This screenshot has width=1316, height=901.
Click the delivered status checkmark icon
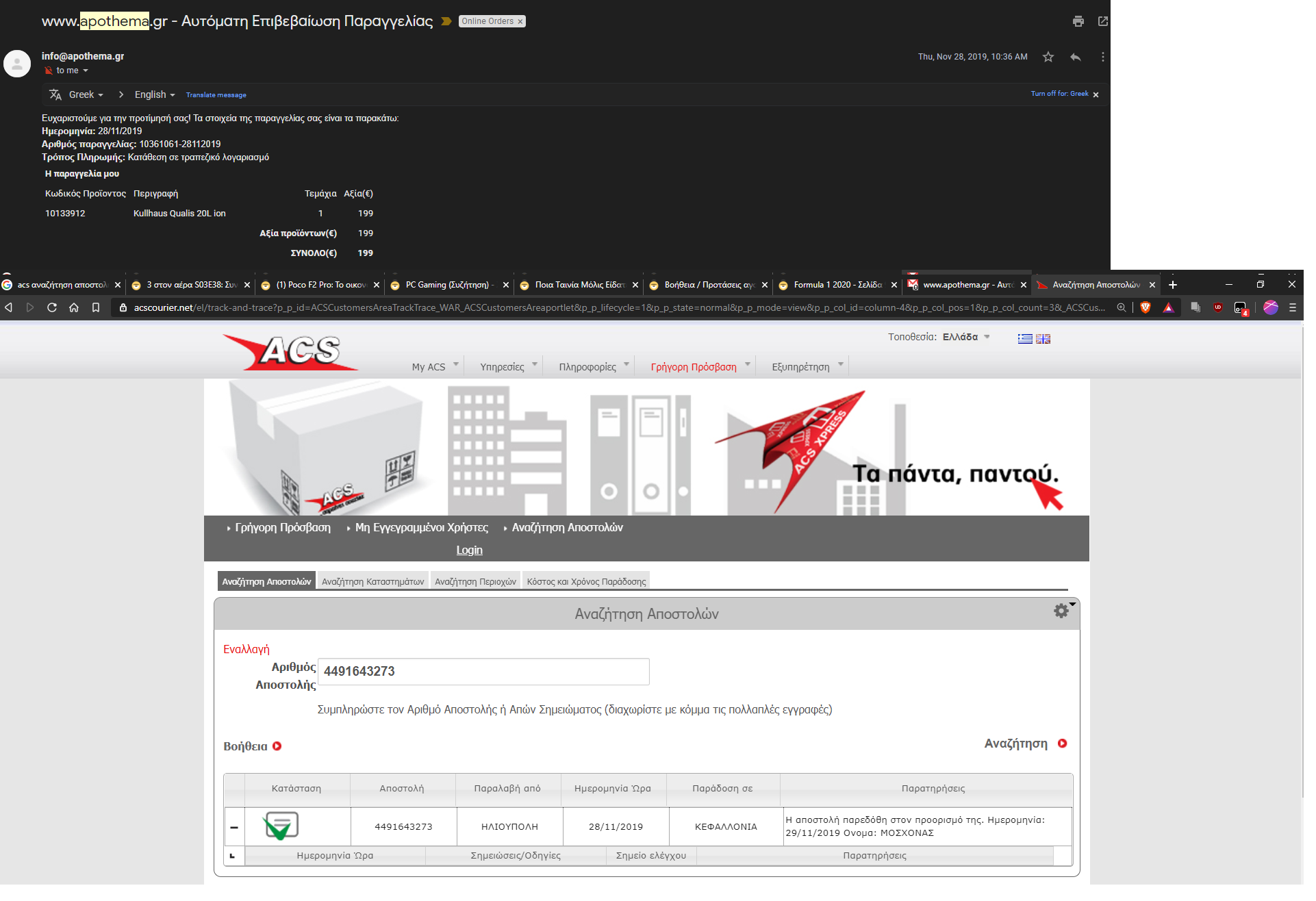click(x=281, y=826)
